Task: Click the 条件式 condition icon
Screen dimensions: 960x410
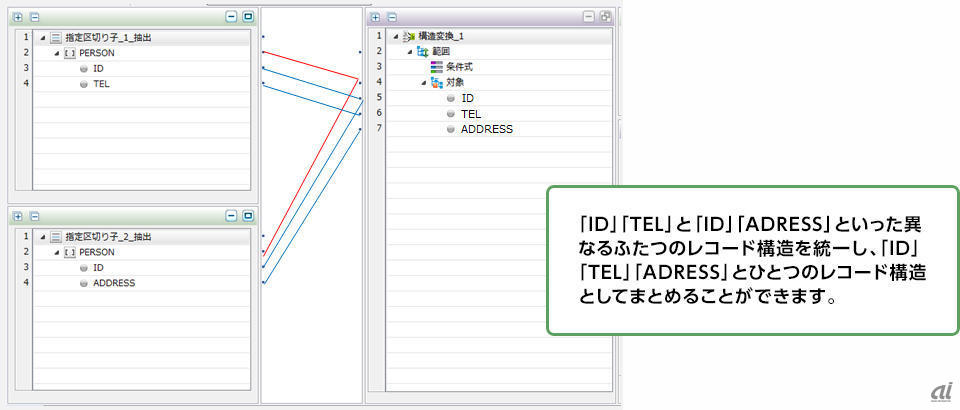Action: (x=437, y=67)
